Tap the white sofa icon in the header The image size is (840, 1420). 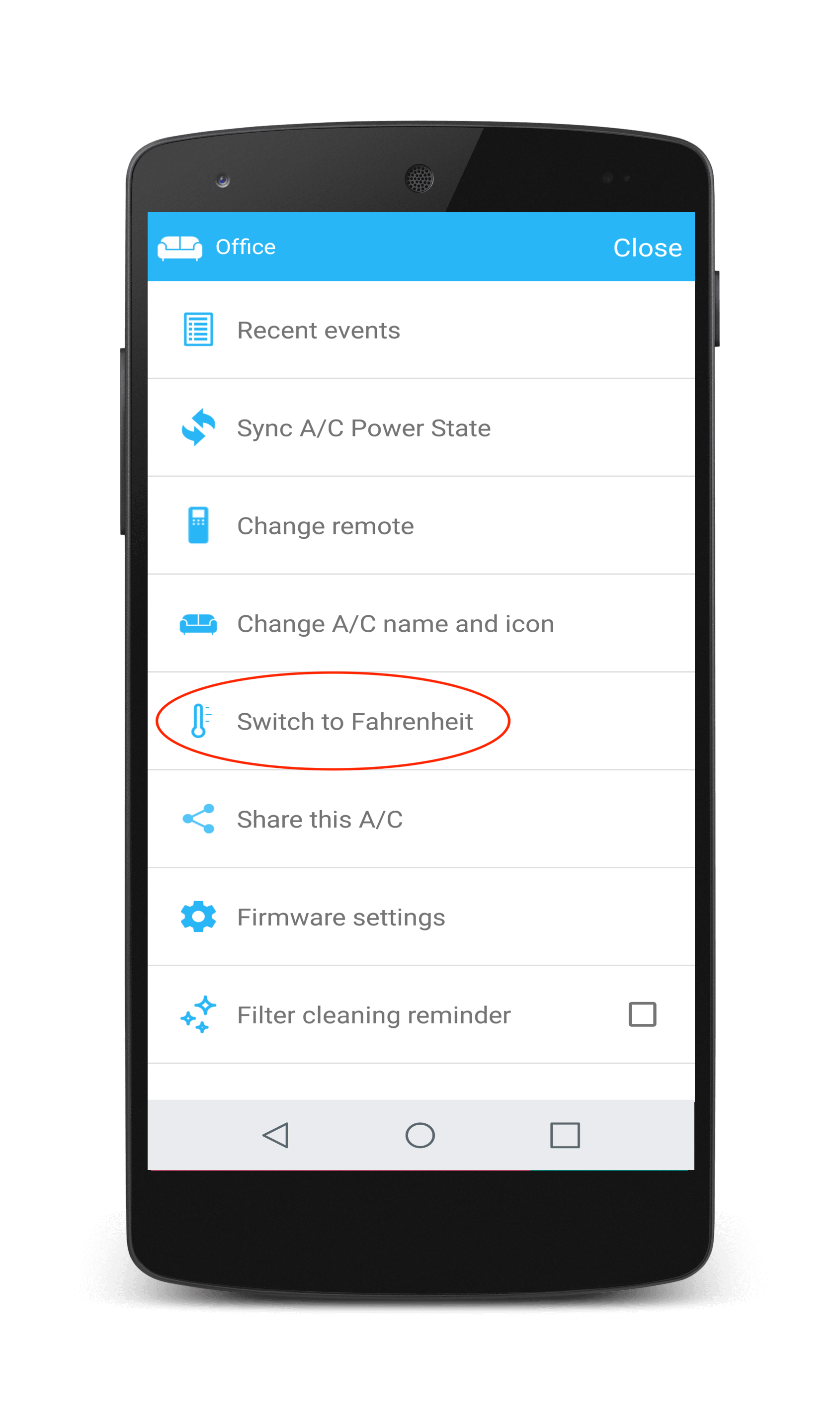coord(180,248)
